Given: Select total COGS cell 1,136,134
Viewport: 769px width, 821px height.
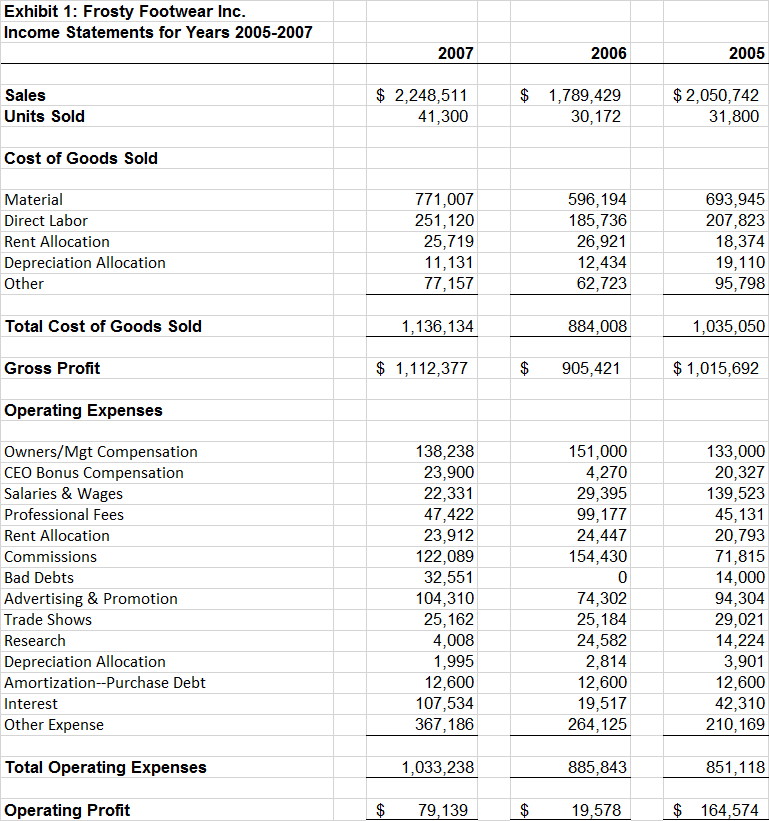Looking at the screenshot, I should tap(437, 327).
